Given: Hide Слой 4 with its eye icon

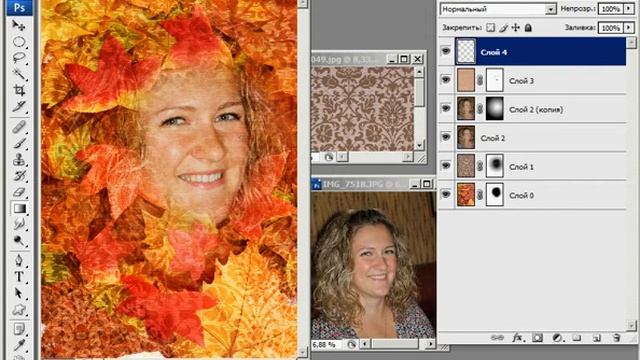Looking at the screenshot, I should [446, 51].
